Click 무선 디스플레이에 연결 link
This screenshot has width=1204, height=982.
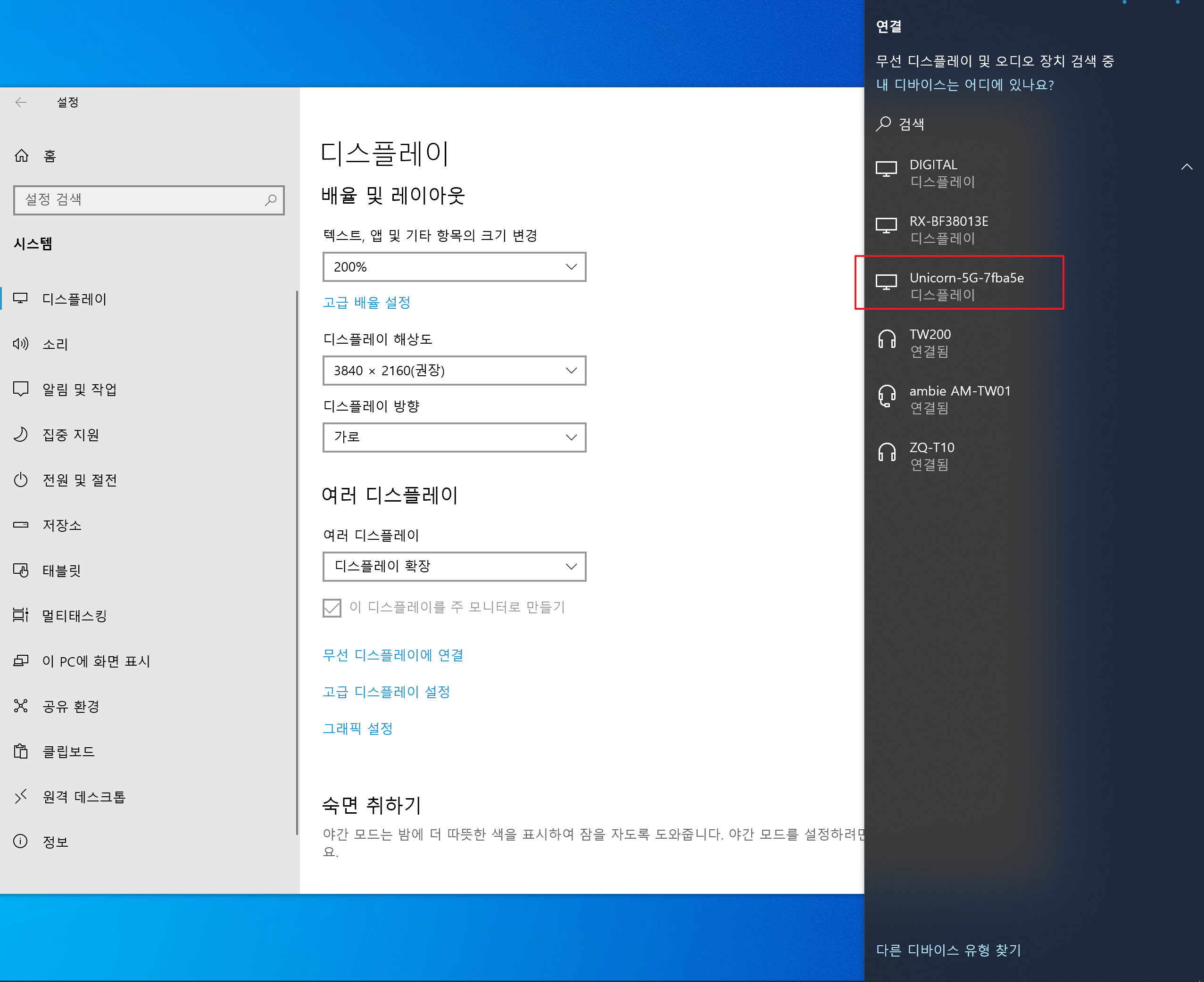tap(393, 655)
